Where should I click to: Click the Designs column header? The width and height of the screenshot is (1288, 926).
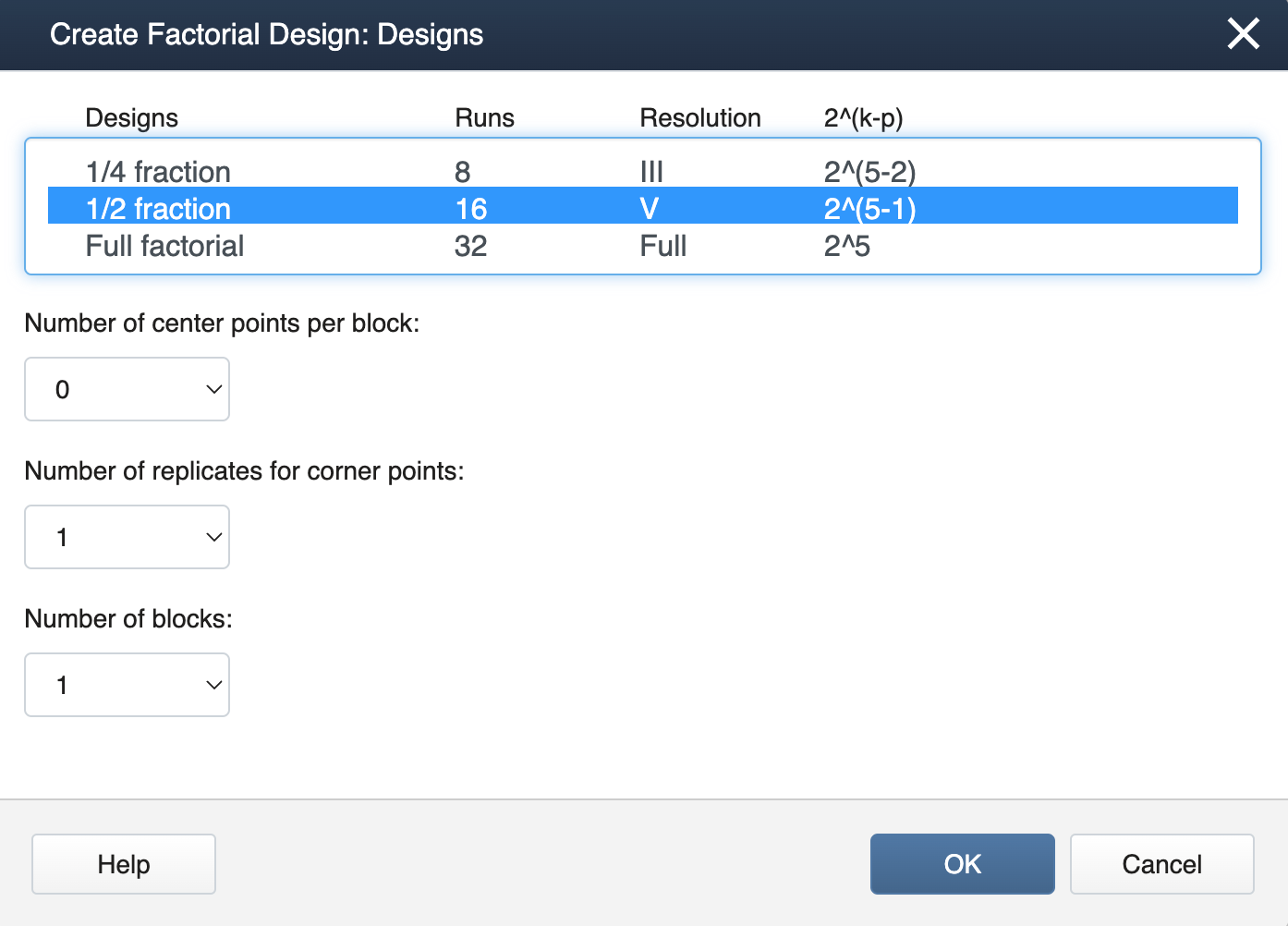[x=131, y=118]
